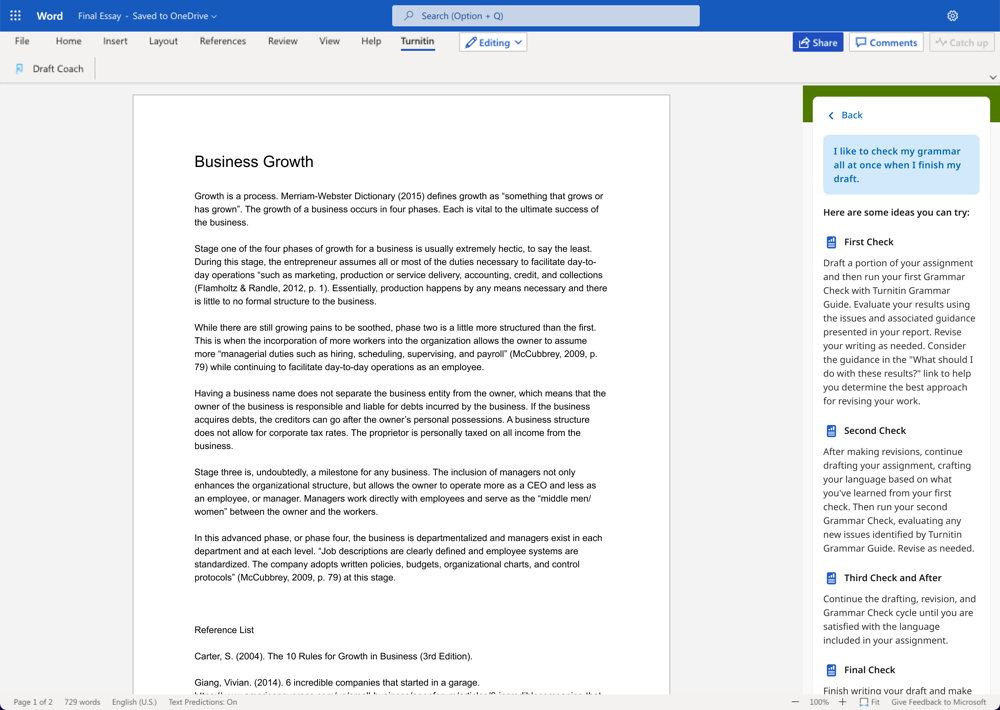Click the Share button
This screenshot has width=1000, height=710.
[818, 42]
